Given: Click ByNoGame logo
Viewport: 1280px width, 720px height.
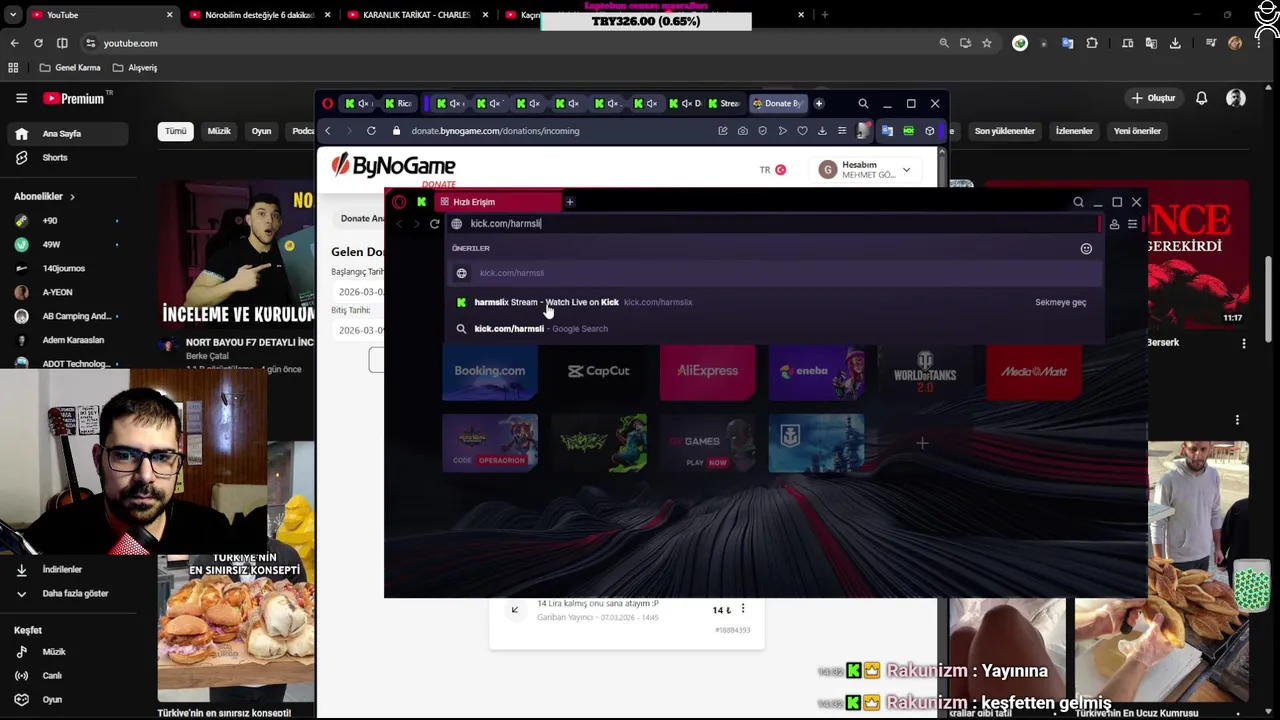Looking at the screenshot, I should point(393,167).
